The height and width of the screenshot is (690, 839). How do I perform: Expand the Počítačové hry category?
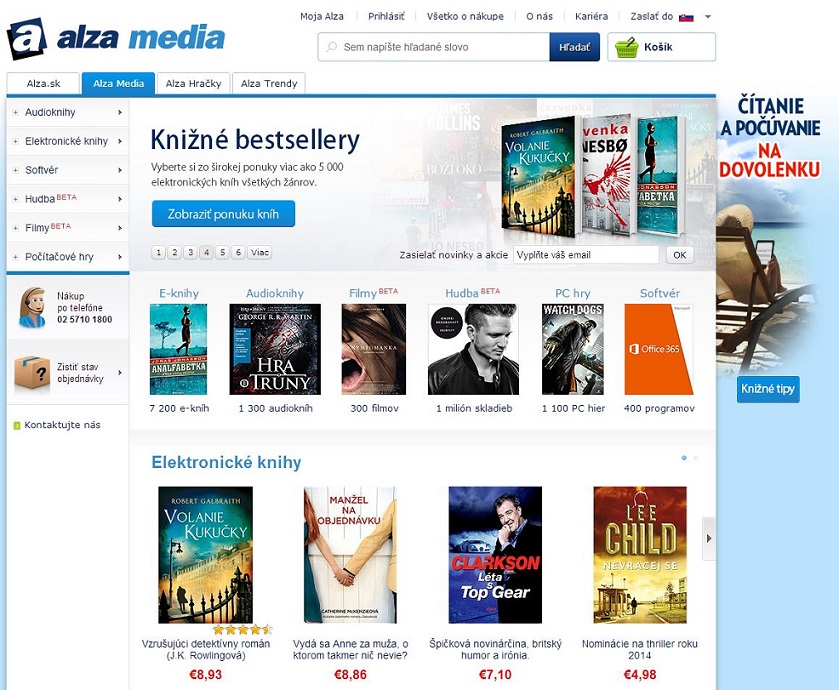[68, 257]
